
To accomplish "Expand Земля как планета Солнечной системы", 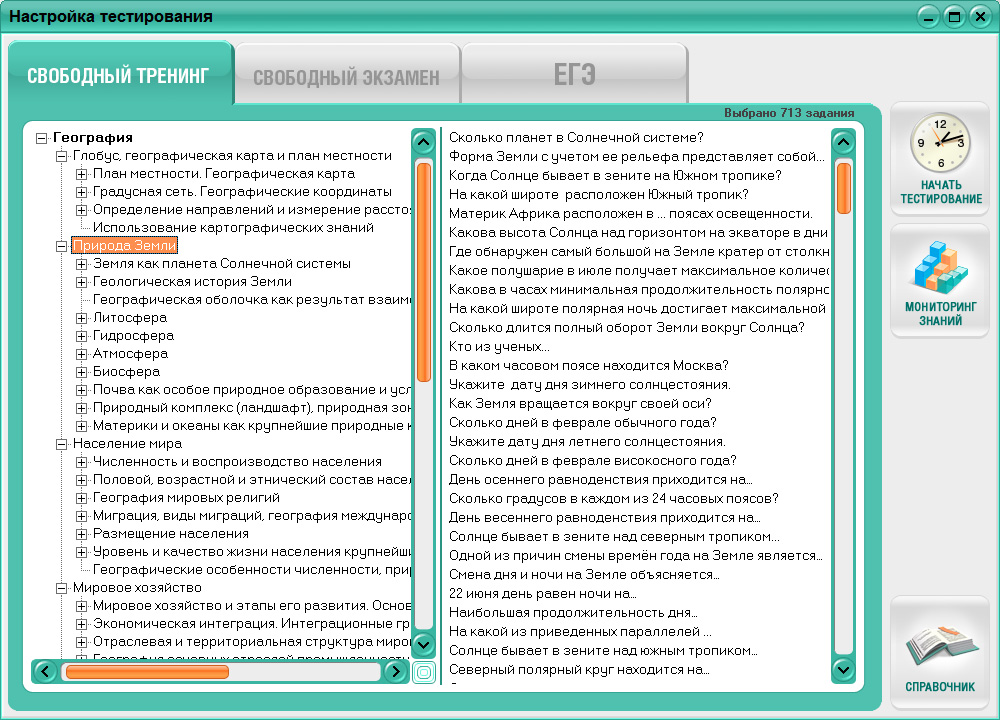I will [82, 263].
